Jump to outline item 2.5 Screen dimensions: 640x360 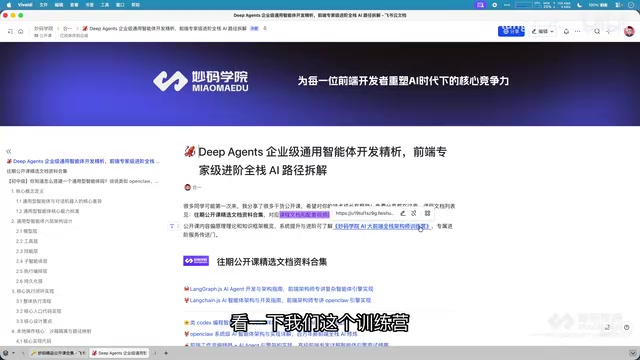click(31, 271)
